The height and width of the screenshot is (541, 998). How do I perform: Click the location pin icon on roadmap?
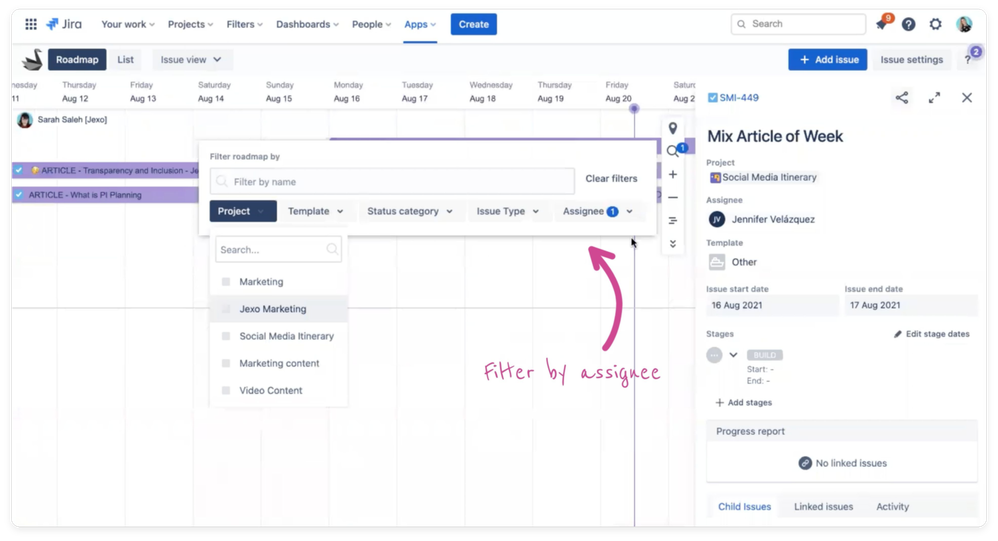pos(673,128)
